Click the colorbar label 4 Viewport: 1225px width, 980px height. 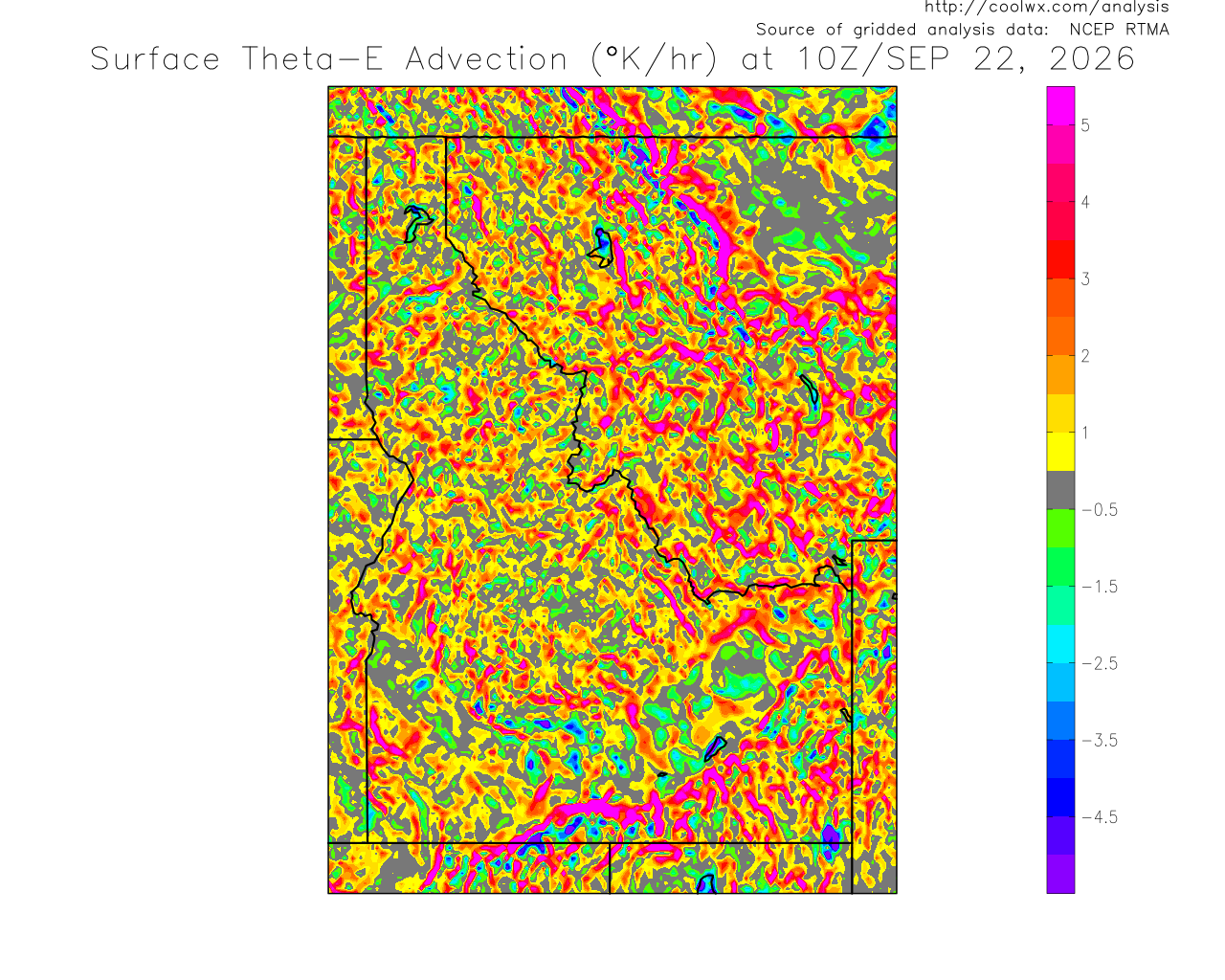pos(1085,202)
